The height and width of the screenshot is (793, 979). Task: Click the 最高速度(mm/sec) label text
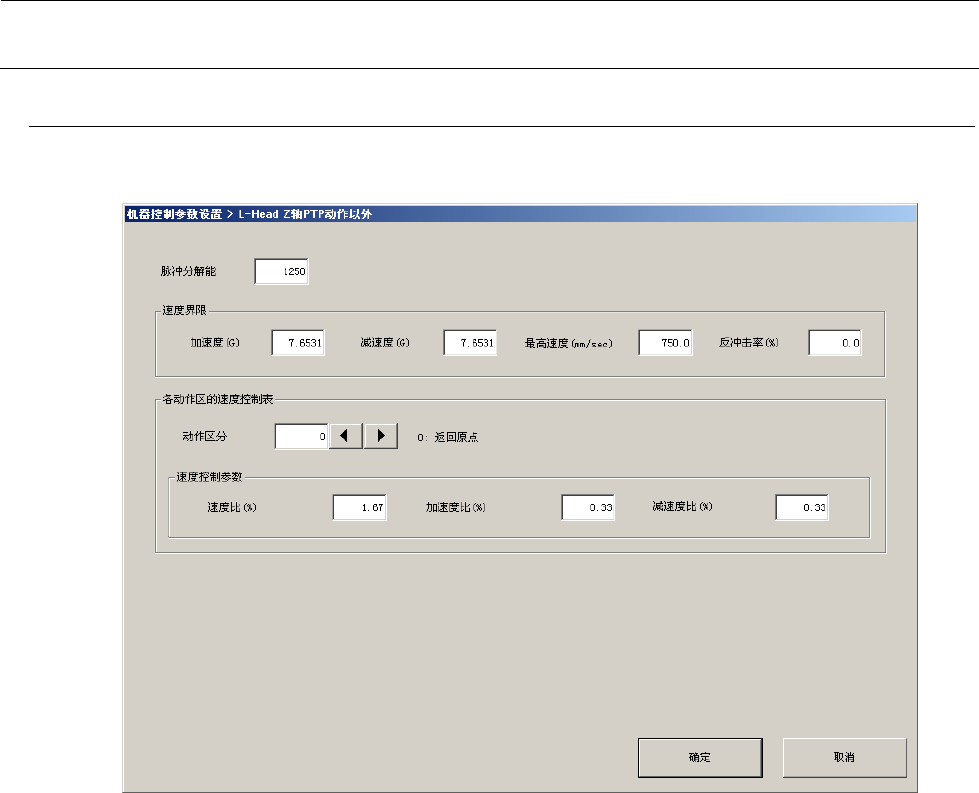coord(568,343)
